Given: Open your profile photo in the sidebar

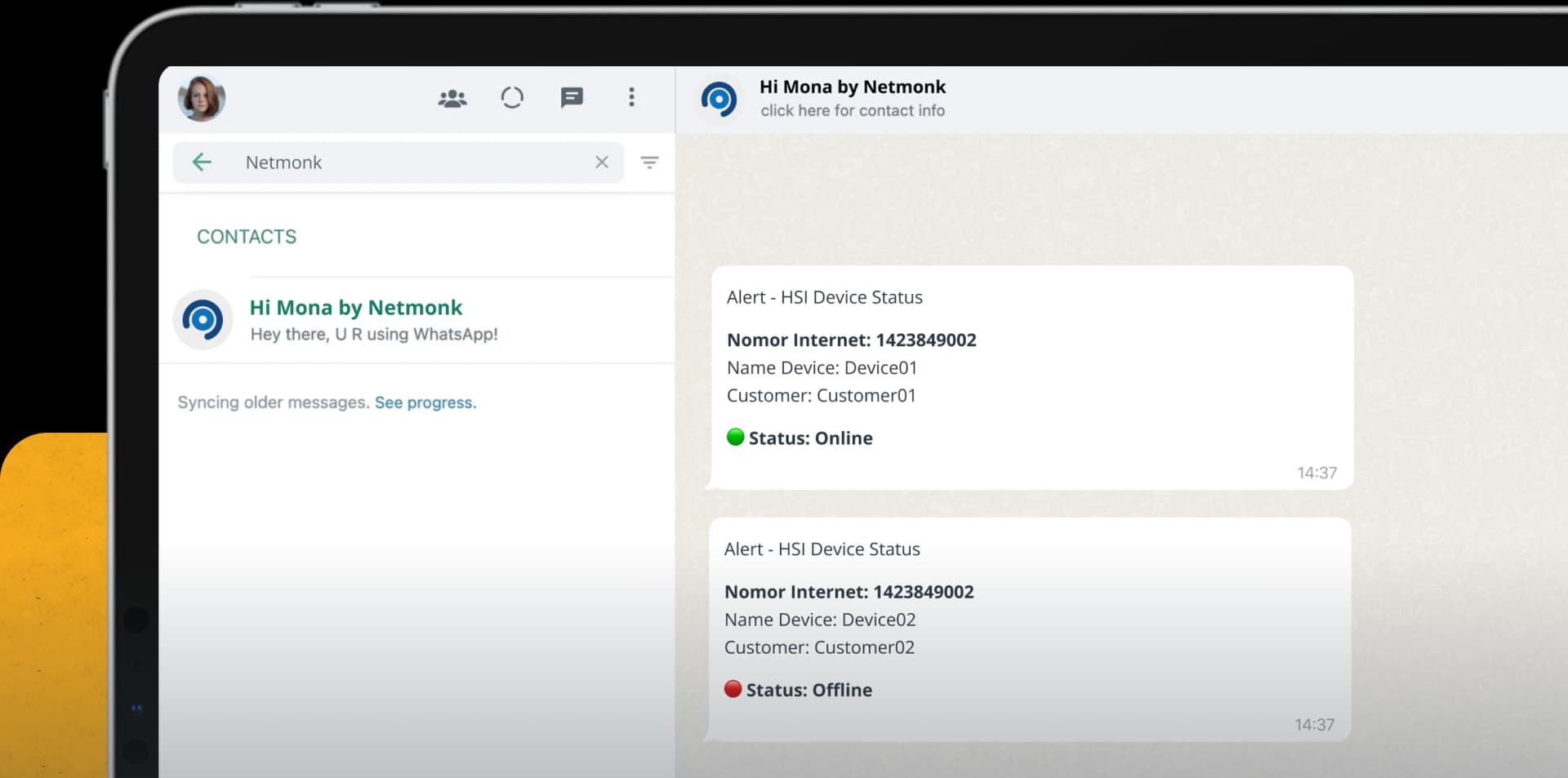Looking at the screenshot, I should click(x=201, y=98).
